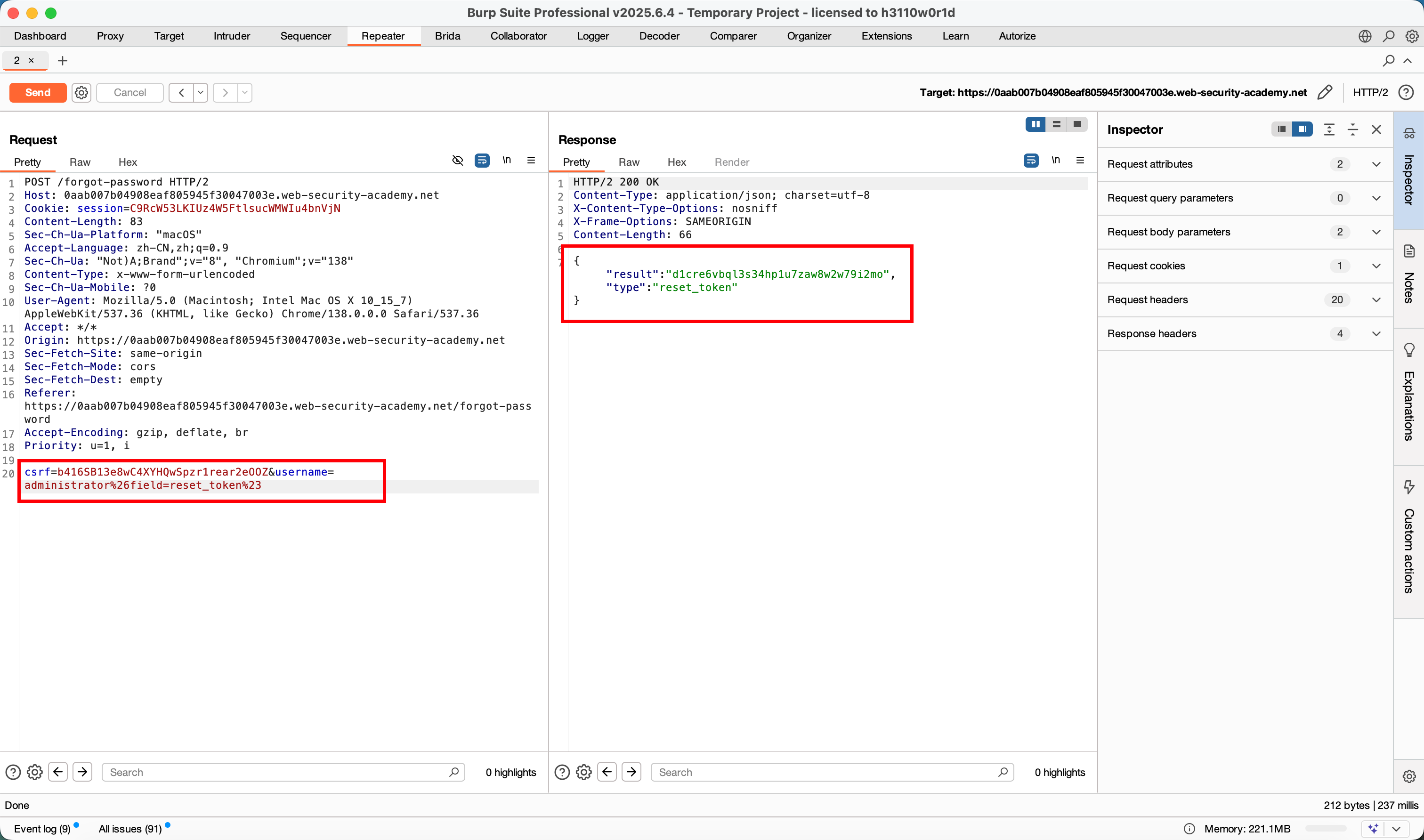This screenshot has height=840, width=1424.
Task: Expand all Inspector sections
Action: 1329,129
